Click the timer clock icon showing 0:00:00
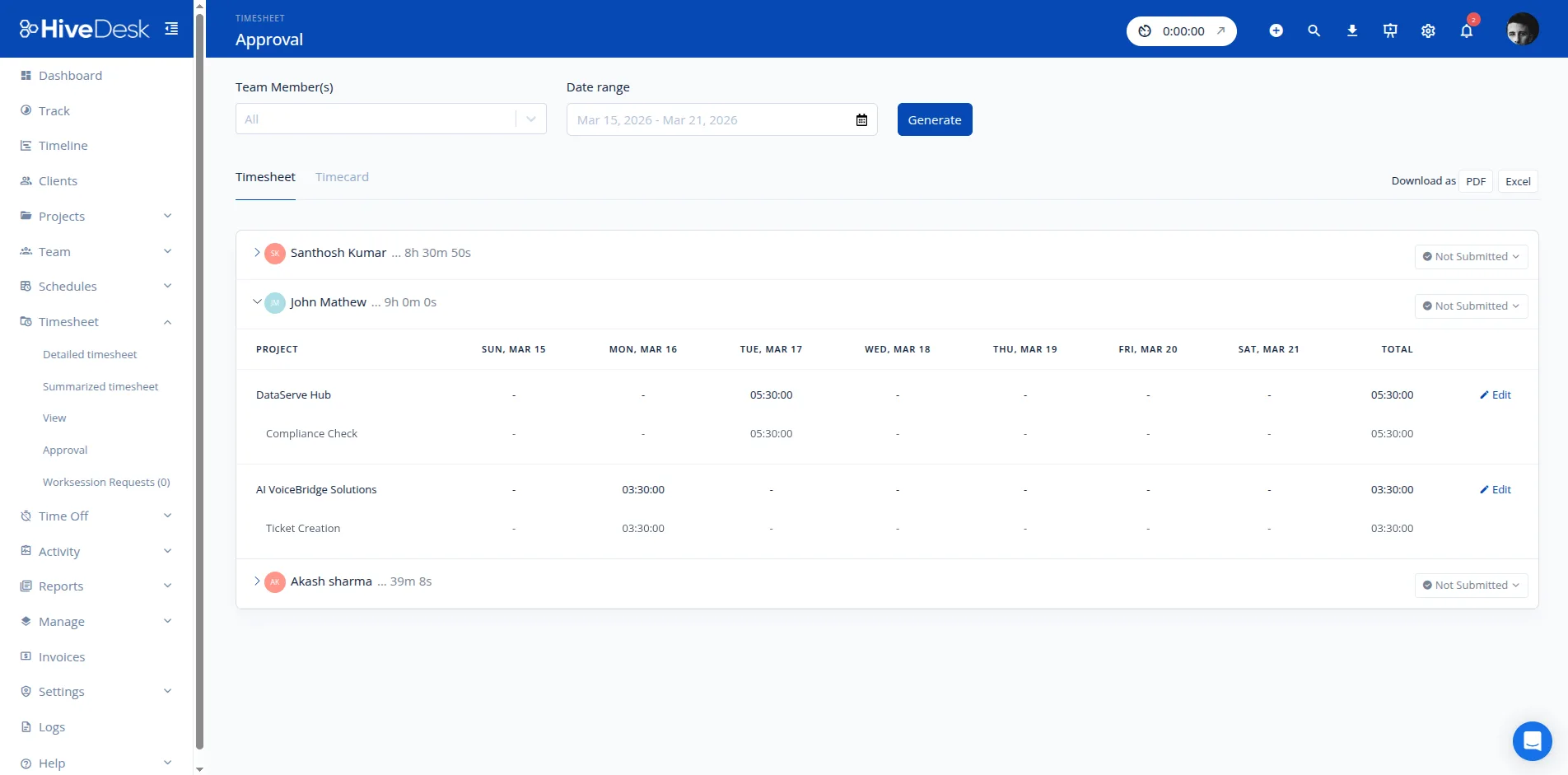 tap(1145, 30)
